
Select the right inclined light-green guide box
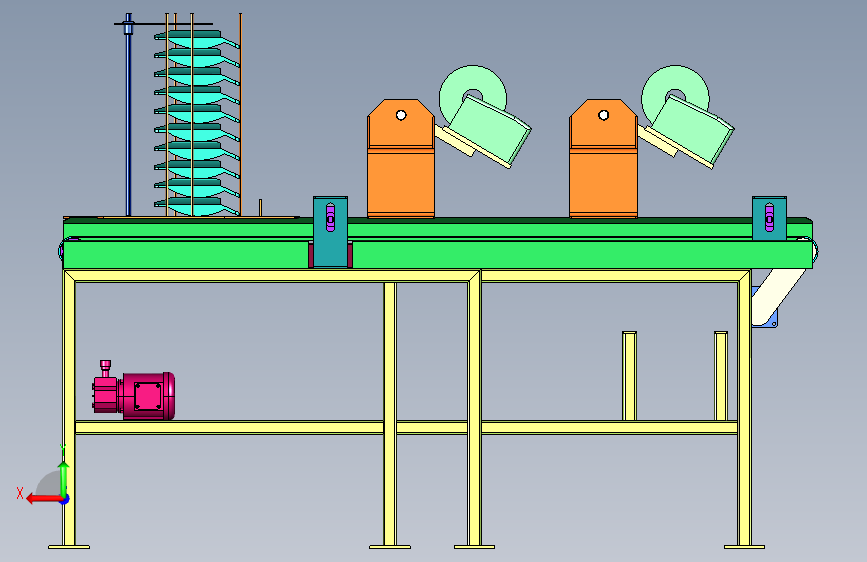(x=693, y=130)
